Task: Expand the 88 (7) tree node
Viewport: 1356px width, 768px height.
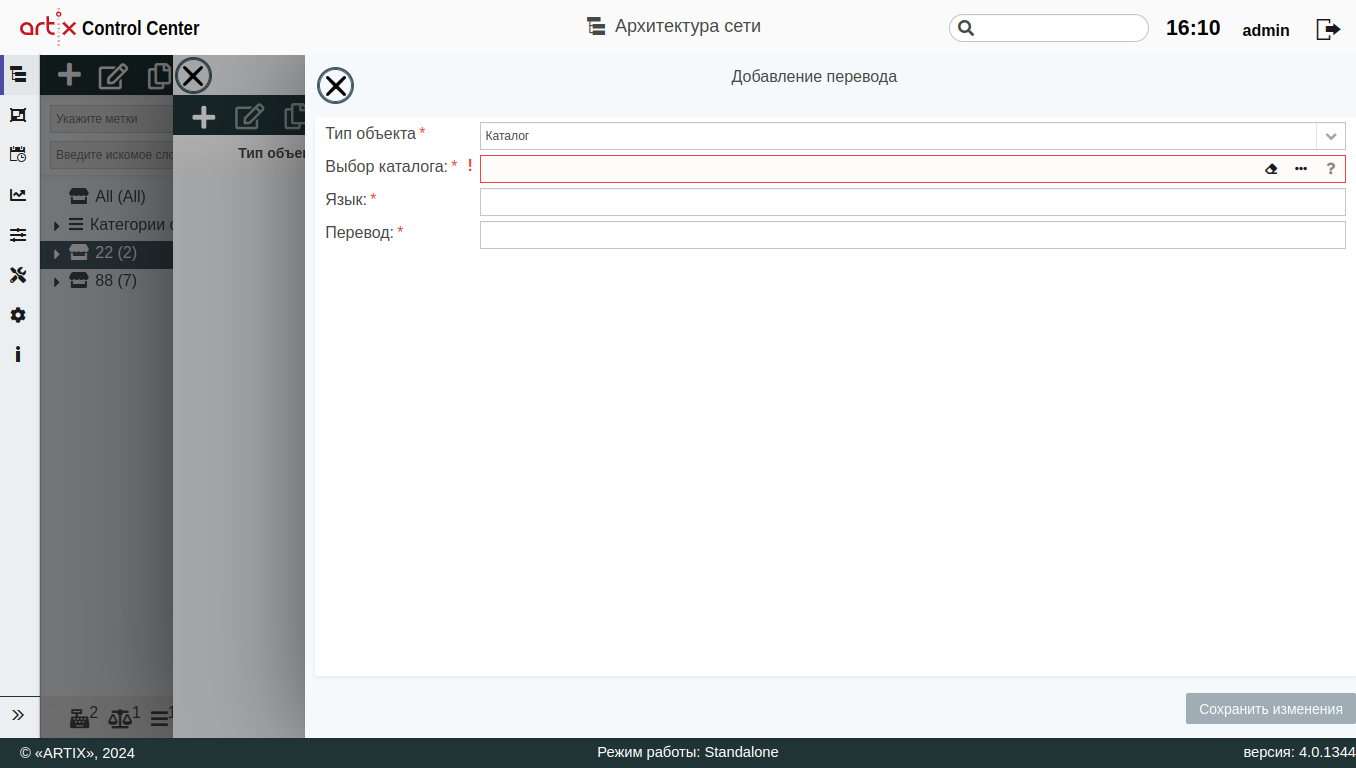Action: (57, 282)
